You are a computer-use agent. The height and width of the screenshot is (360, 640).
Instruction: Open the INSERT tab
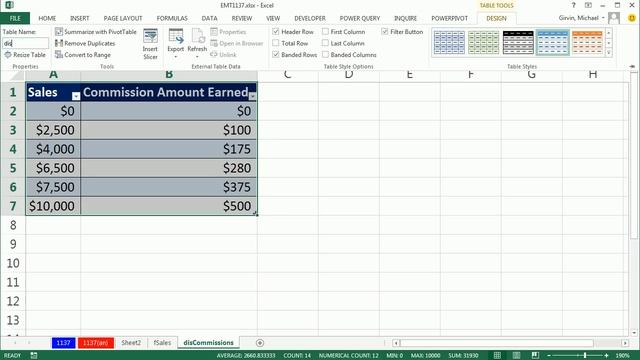coord(80,18)
